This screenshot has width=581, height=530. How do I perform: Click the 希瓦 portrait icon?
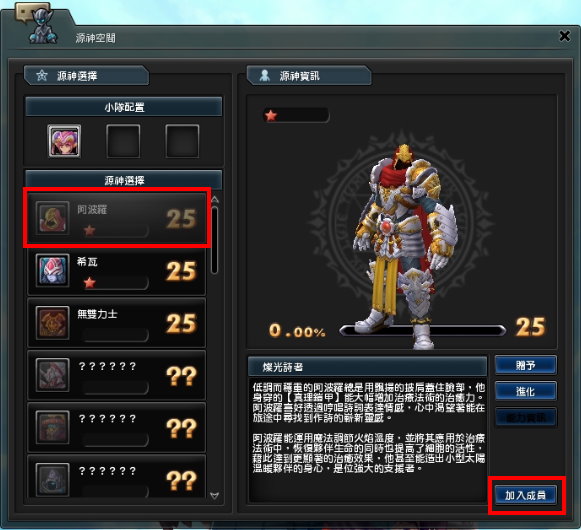pos(52,270)
